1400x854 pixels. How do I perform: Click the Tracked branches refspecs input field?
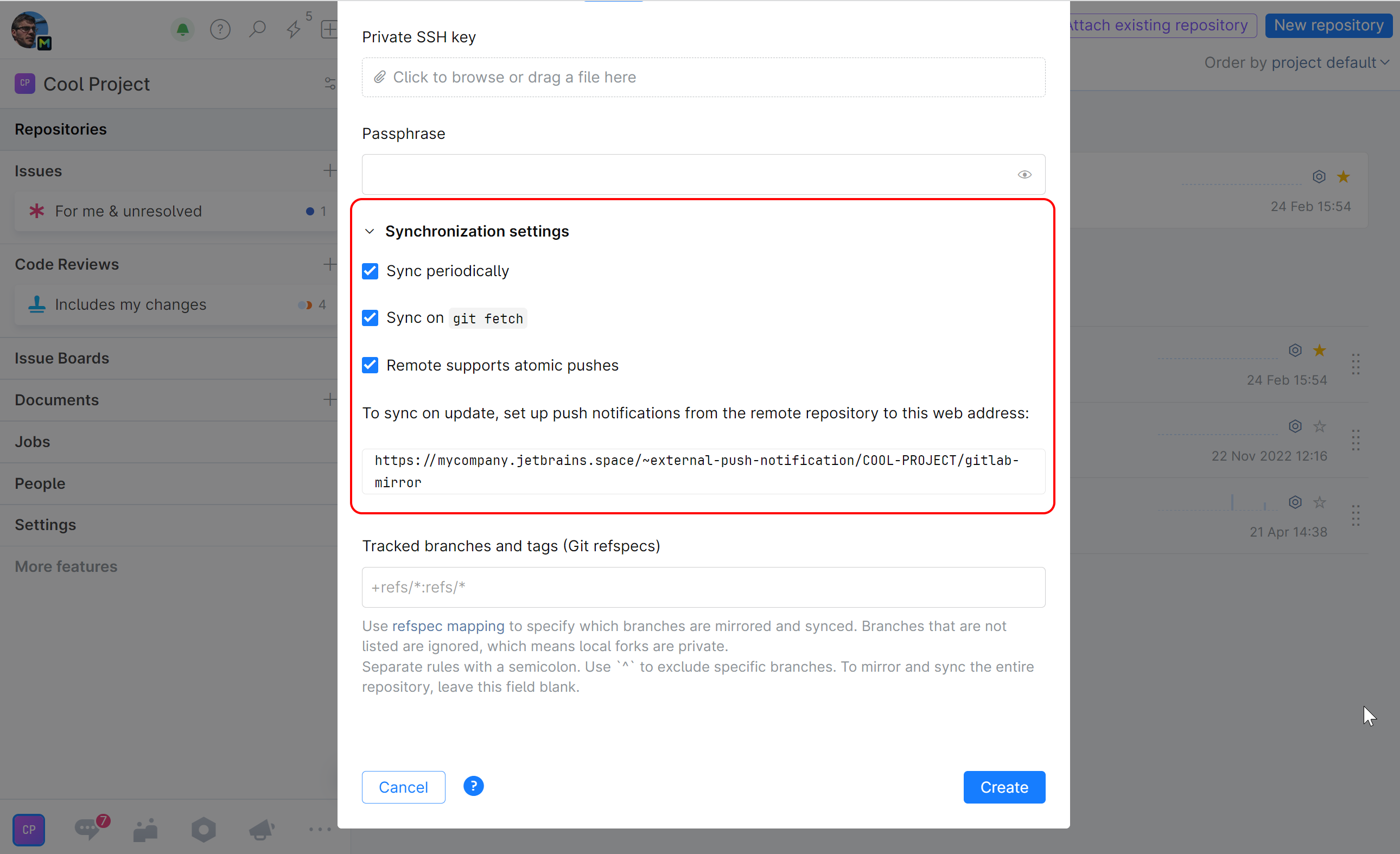click(x=703, y=587)
